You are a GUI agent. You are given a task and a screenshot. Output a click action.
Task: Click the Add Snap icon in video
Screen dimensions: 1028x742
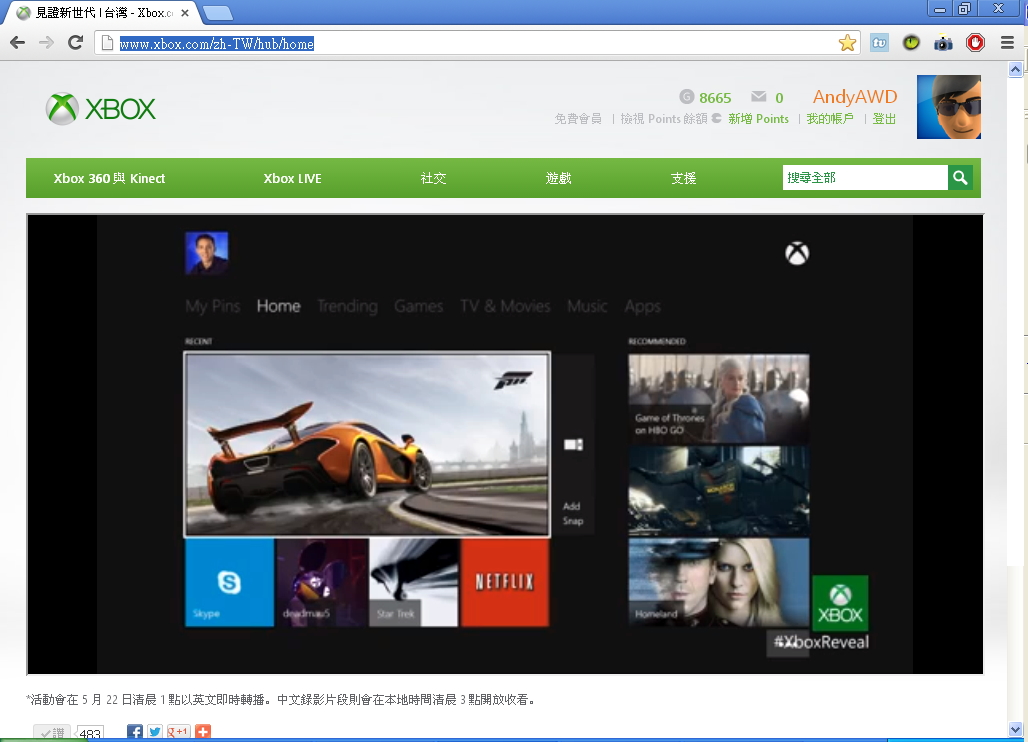tap(573, 445)
